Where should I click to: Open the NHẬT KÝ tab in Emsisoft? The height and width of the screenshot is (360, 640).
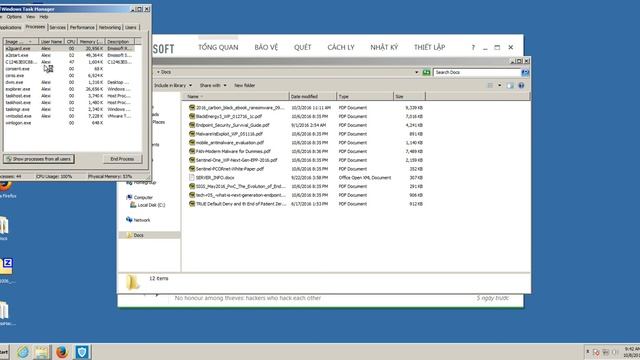[384, 47]
